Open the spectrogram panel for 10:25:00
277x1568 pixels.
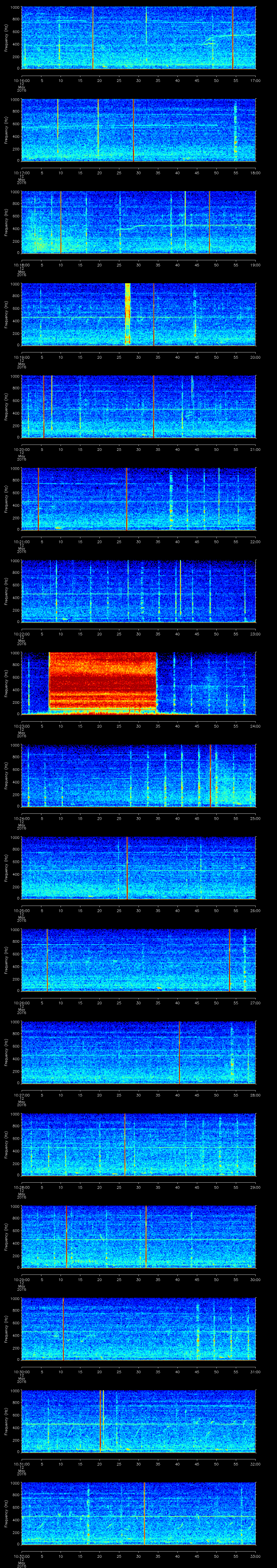point(138,868)
